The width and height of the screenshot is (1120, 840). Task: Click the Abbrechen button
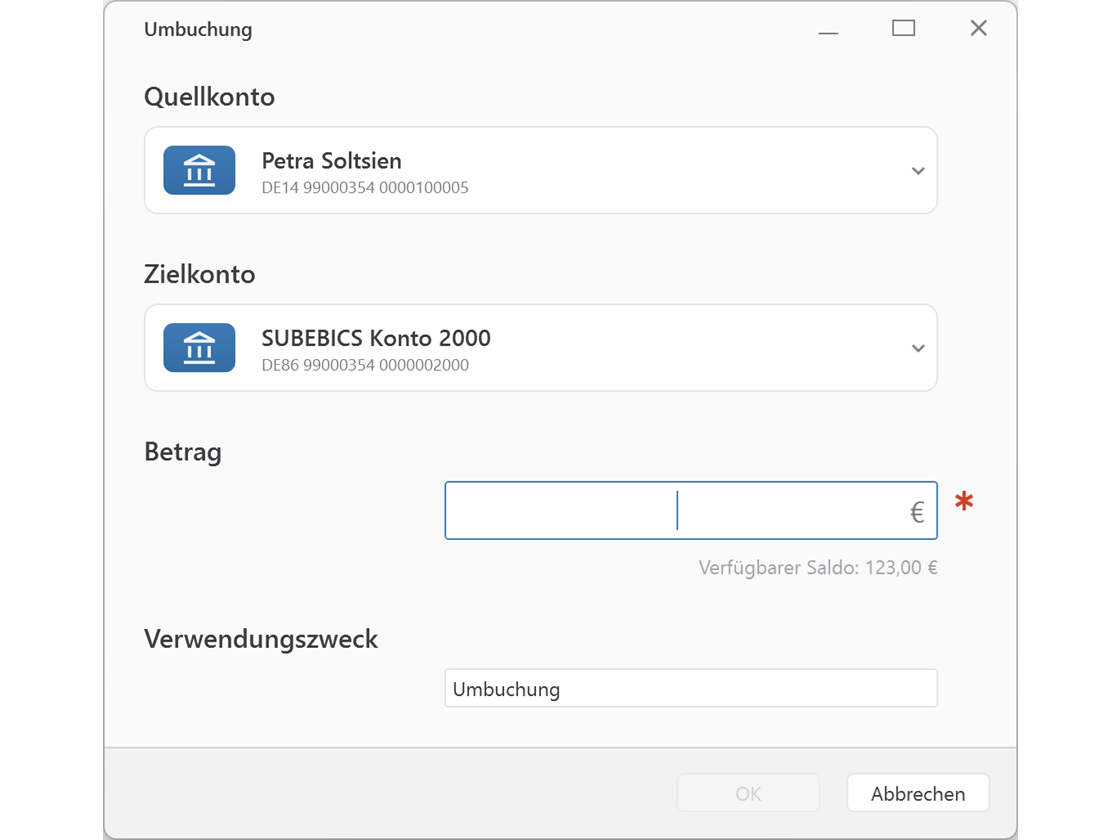pyautogui.click(x=917, y=793)
